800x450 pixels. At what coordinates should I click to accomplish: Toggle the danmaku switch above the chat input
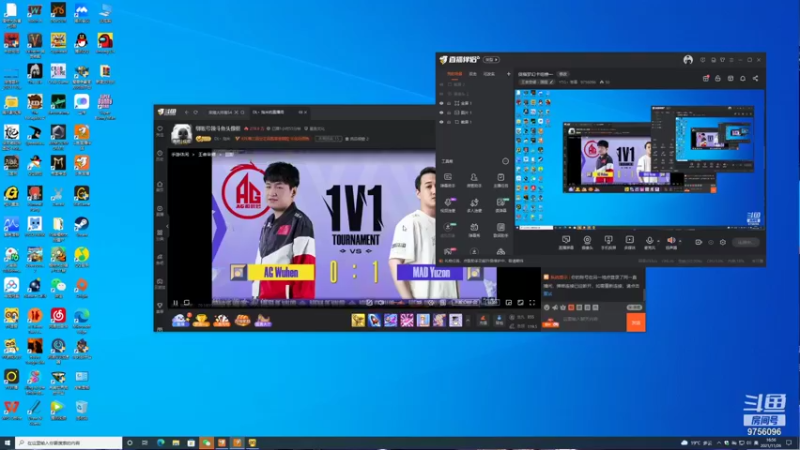(634, 307)
